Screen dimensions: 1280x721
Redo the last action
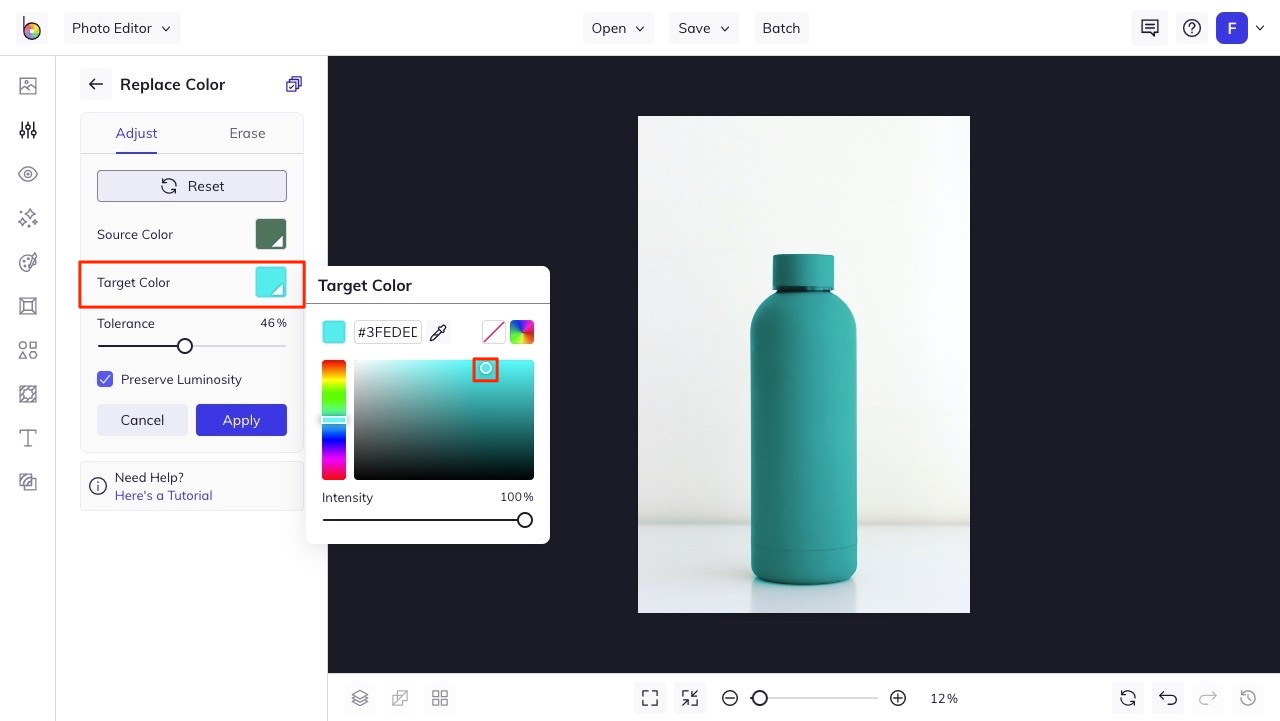1208,698
